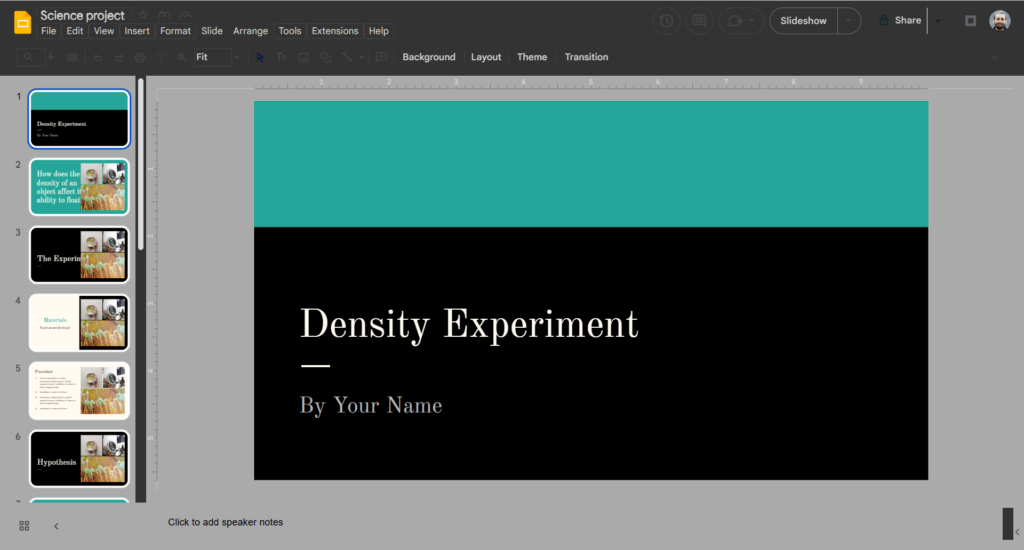The width and height of the screenshot is (1024, 550).
Task: Click the print icon in toolbar
Action: [x=140, y=57]
